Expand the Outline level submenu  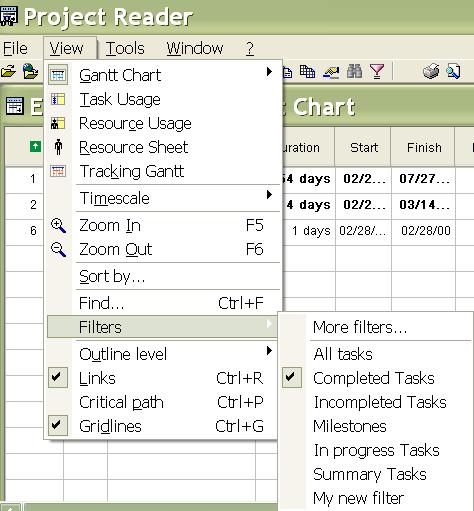point(162,354)
